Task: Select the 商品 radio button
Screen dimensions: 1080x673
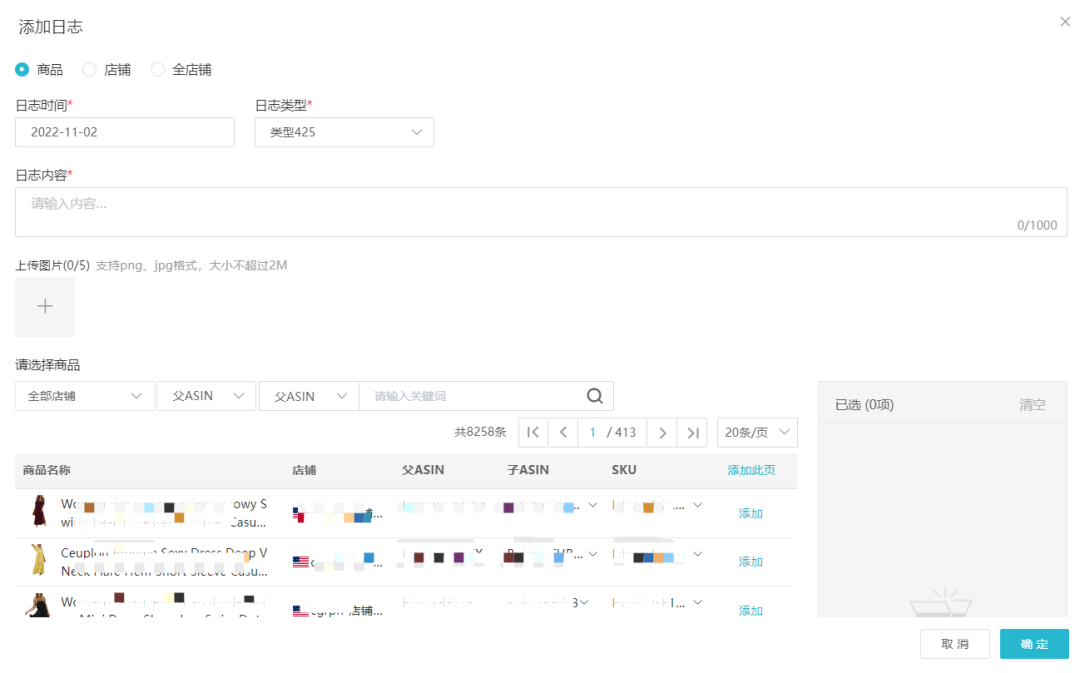Action: coord(21,69)
